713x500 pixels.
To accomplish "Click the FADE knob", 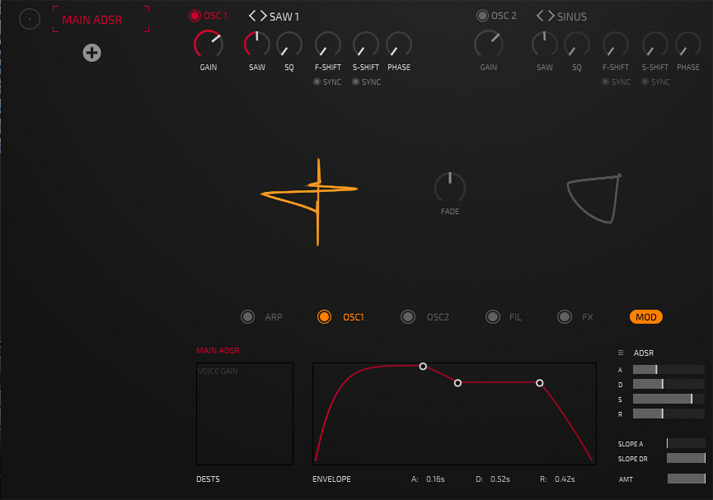I will click(x=449, y=187).
